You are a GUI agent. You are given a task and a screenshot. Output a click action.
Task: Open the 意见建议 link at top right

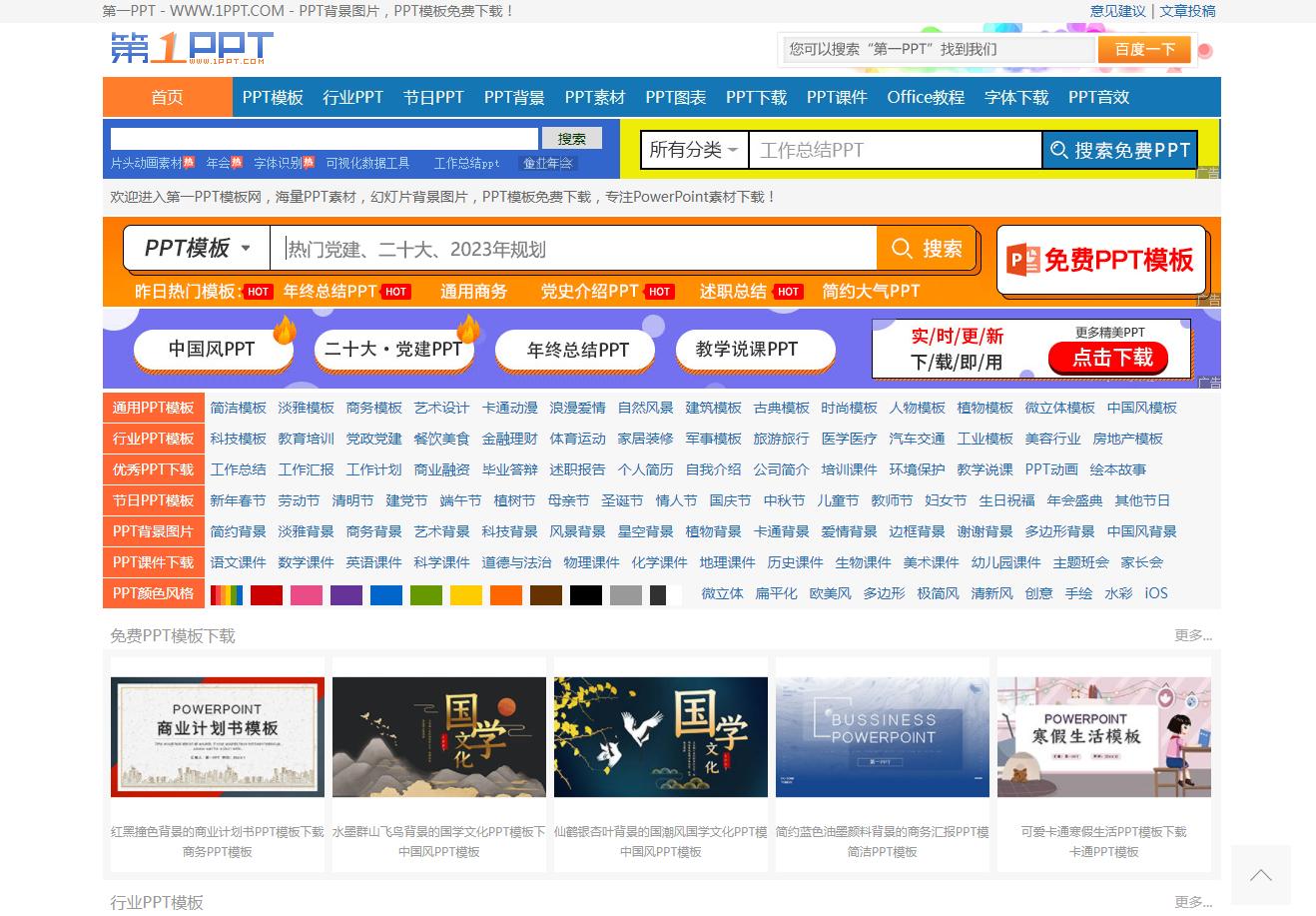tap(1117, 11)
